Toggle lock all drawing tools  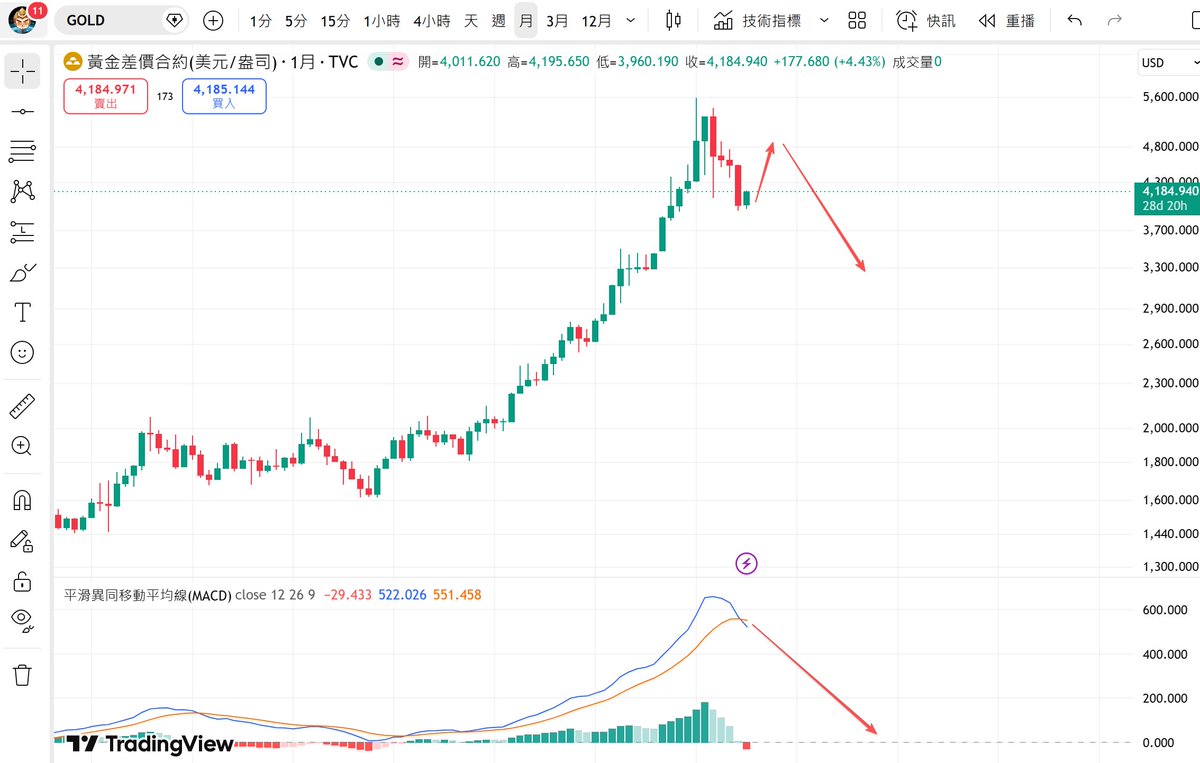22,580
